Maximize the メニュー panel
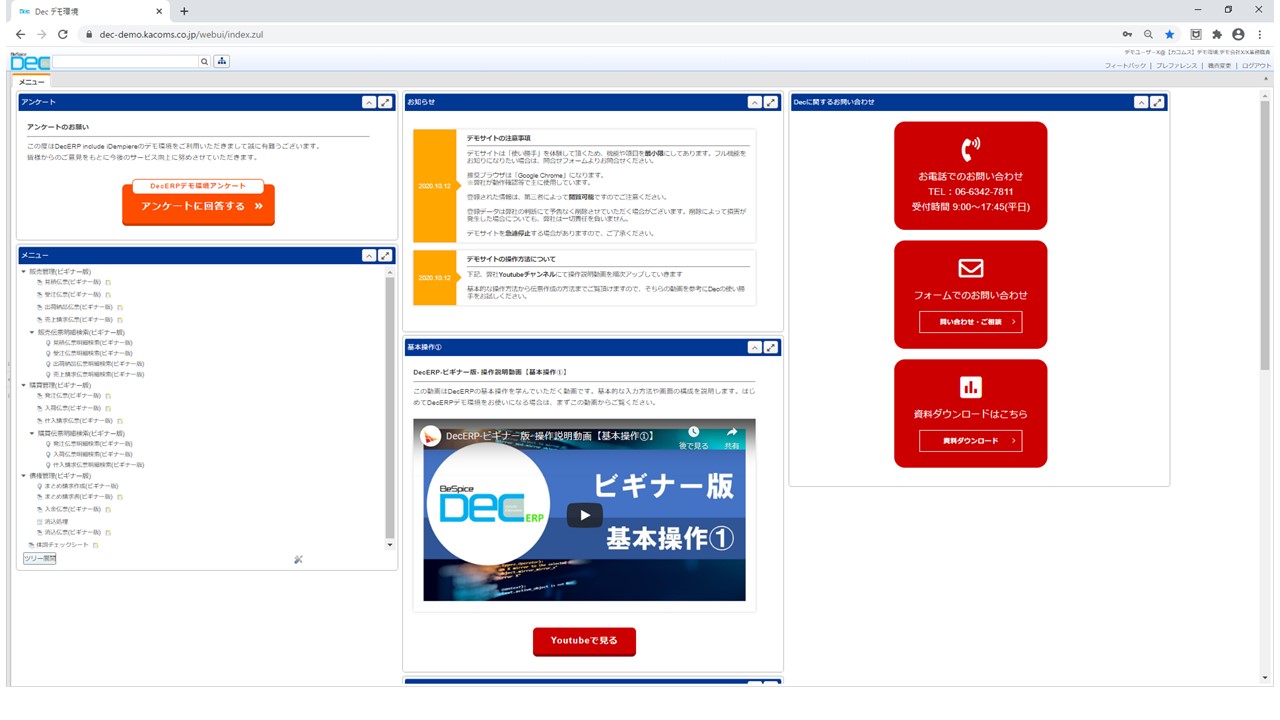 (385, 256)
